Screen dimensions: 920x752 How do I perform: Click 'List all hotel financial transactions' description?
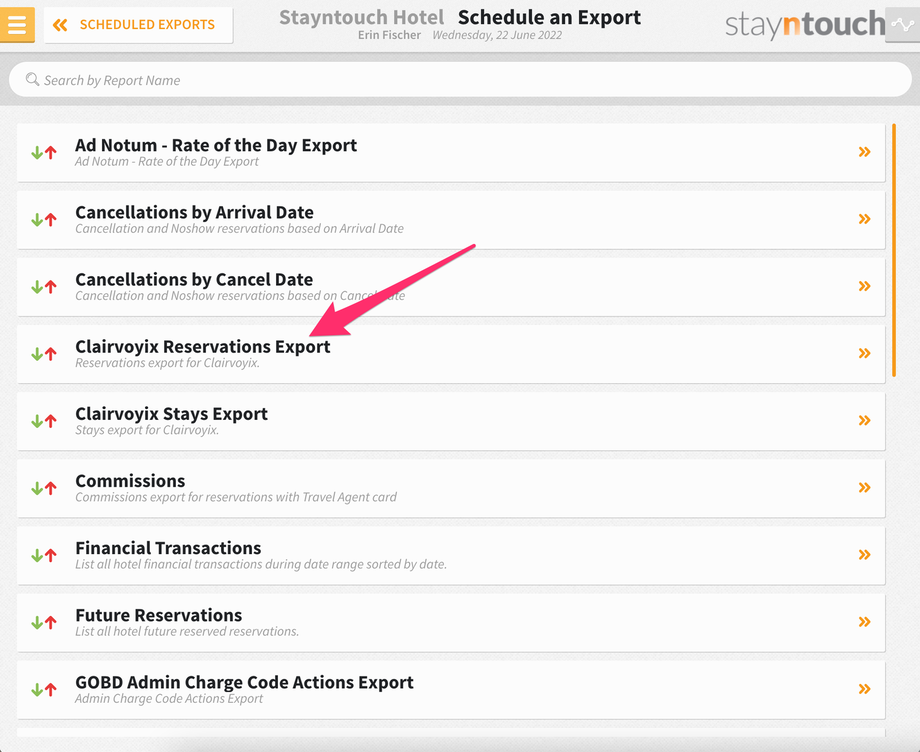(261, 564)
